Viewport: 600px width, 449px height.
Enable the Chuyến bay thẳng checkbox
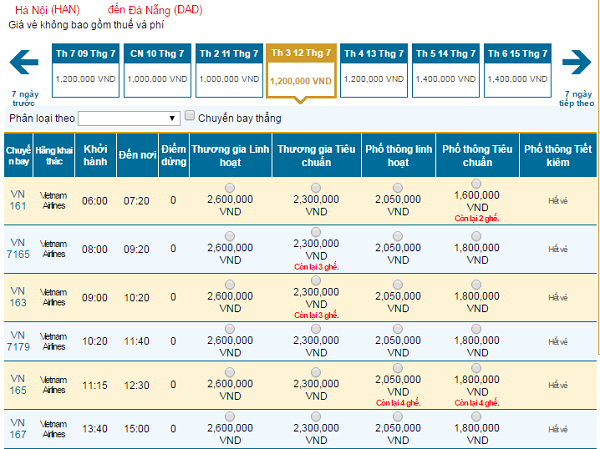(x=190, y=117)
